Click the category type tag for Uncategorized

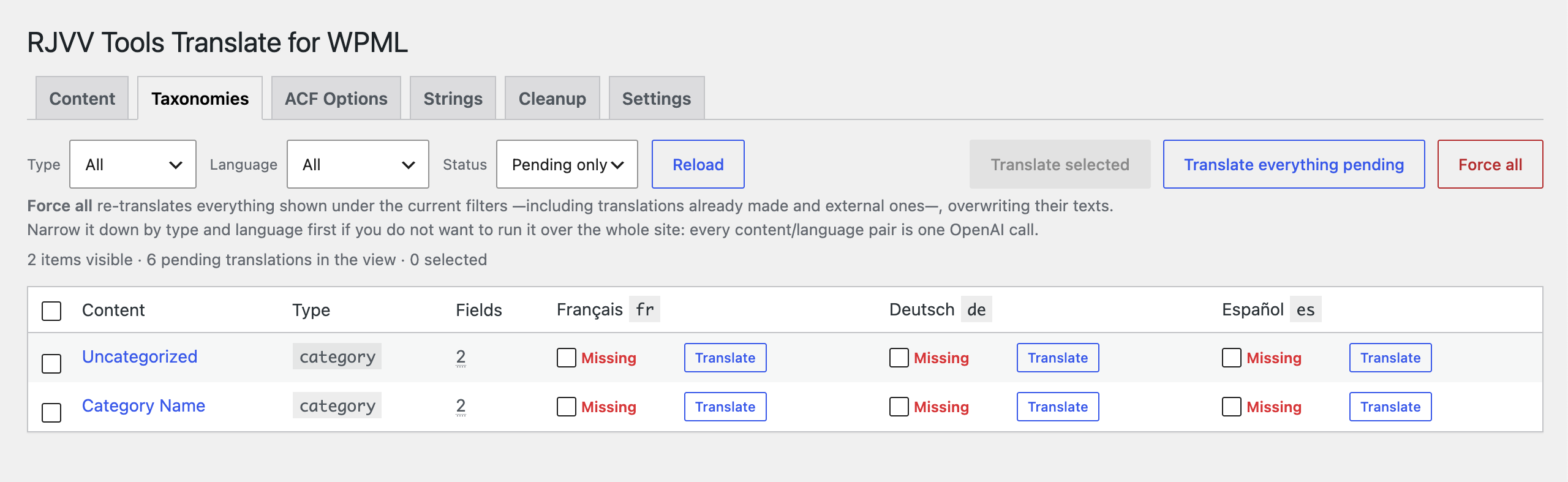coord(337,356)
